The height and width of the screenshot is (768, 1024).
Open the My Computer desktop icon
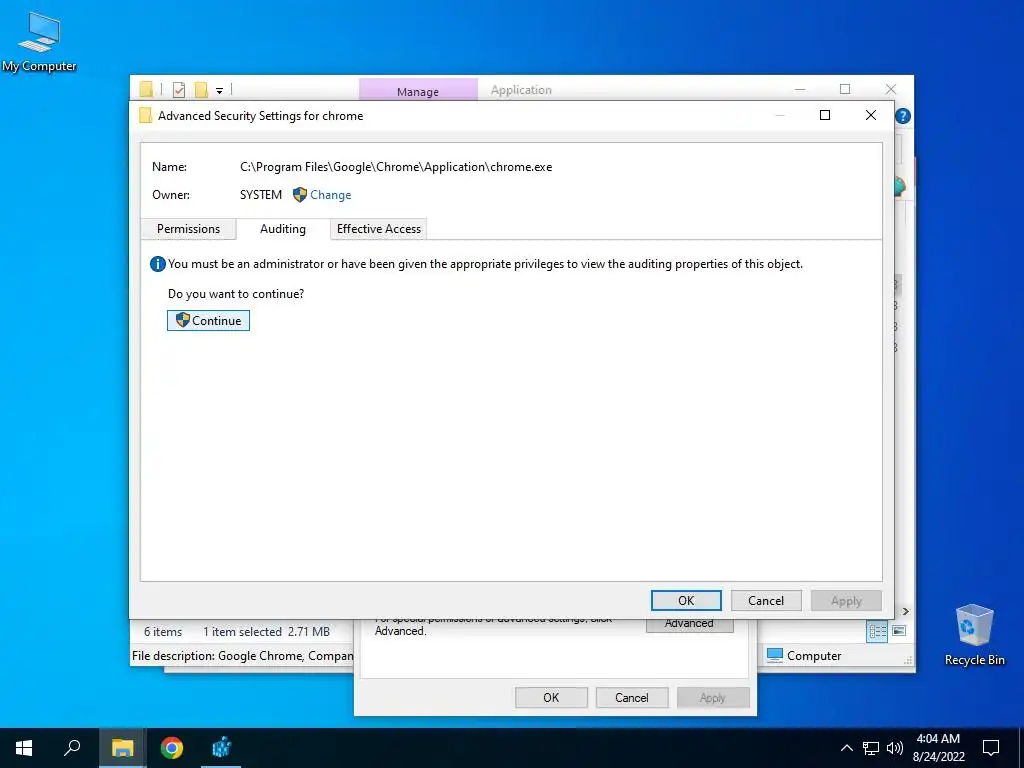[x=39, y=41]
